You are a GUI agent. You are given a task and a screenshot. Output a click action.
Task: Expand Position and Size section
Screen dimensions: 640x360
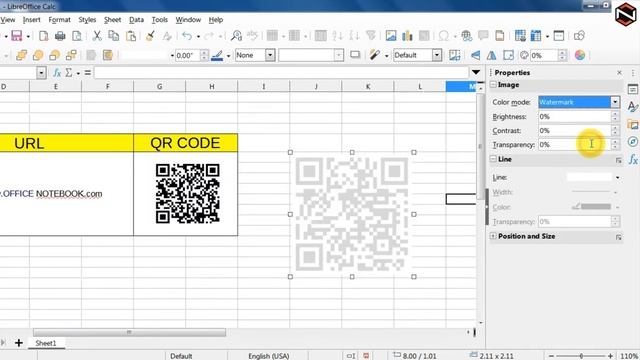tap(493, 236)
